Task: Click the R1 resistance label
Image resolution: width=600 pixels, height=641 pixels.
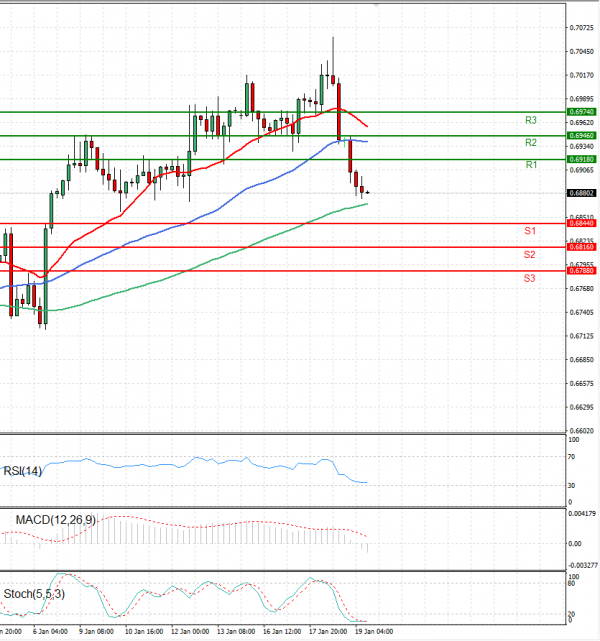Action: click(x=531, y=165)
